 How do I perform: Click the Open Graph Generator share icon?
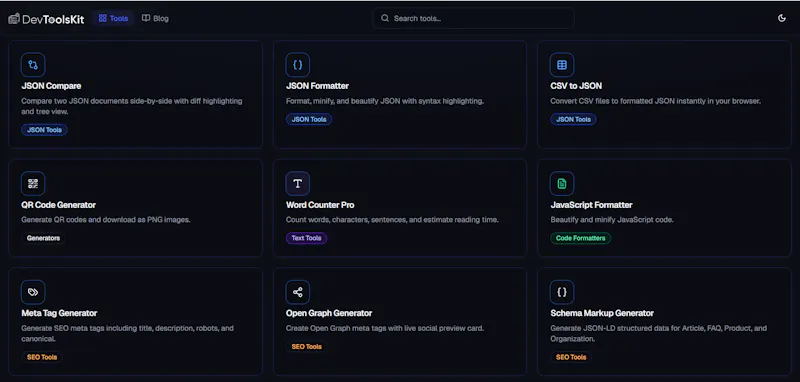[x=297, y=292]
